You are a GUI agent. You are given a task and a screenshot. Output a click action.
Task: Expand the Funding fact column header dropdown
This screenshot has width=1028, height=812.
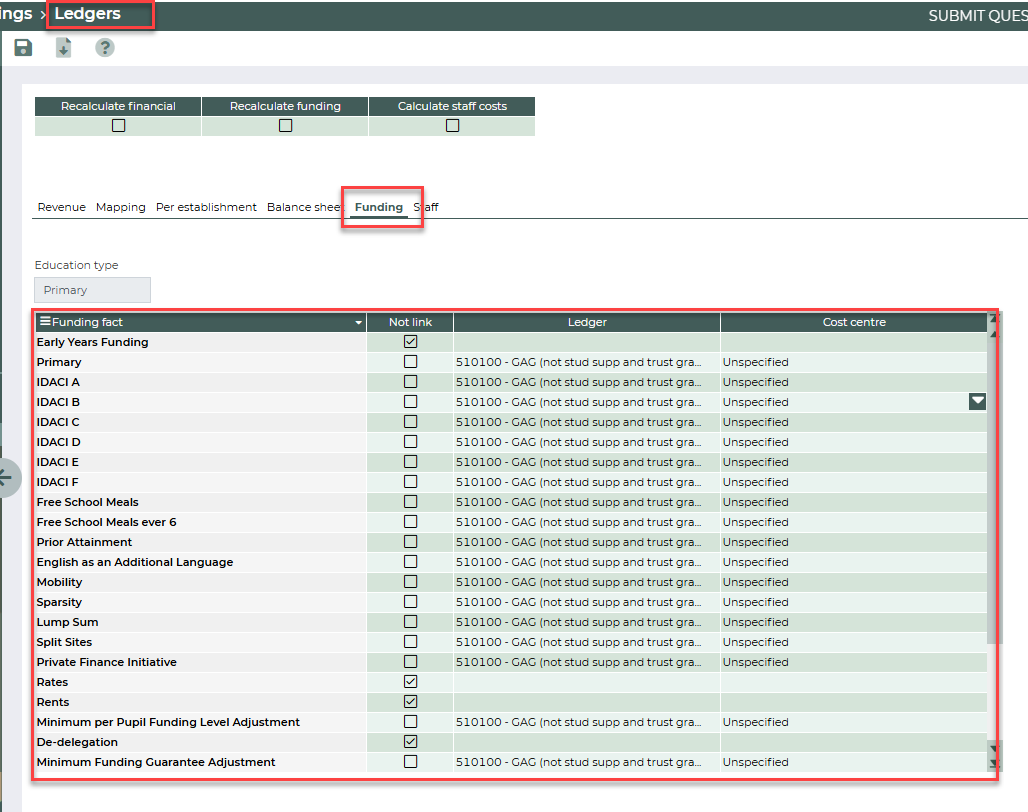click(x=358, y=323)
